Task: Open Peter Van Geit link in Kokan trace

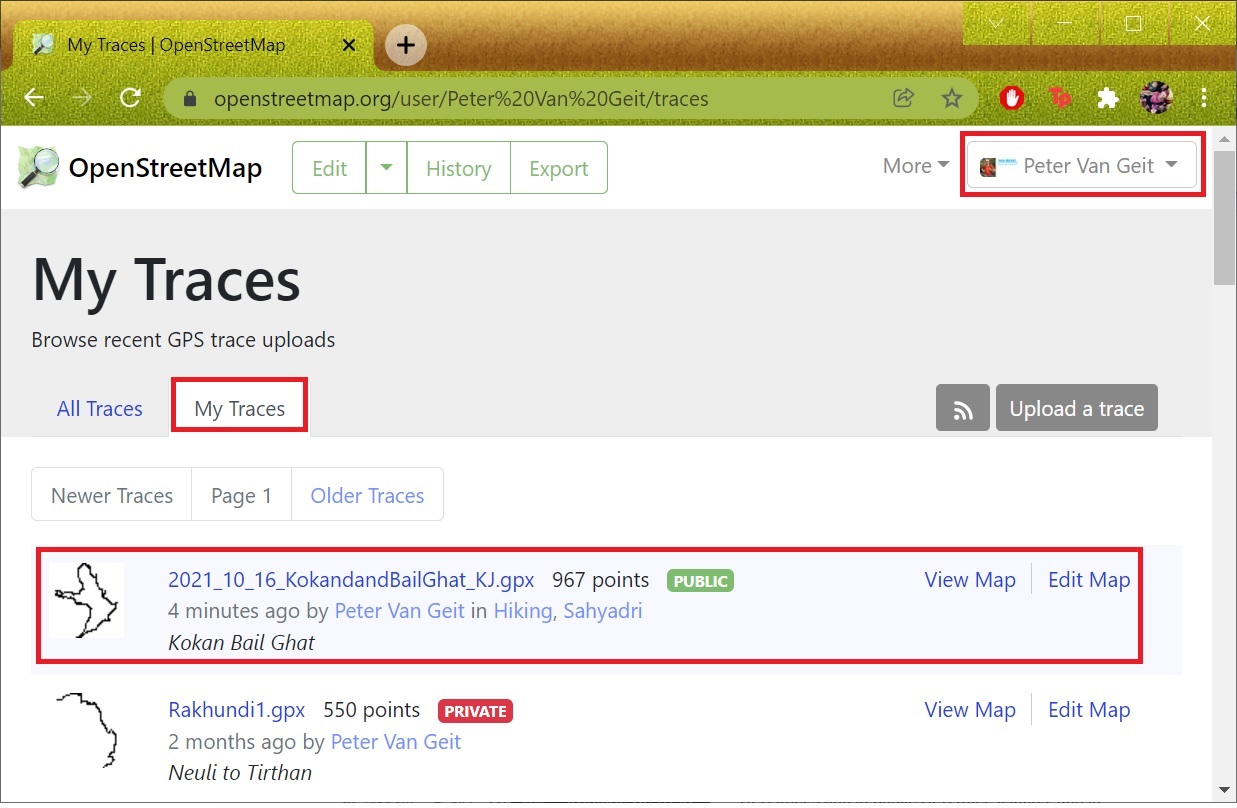Action: tap(399, 611)
